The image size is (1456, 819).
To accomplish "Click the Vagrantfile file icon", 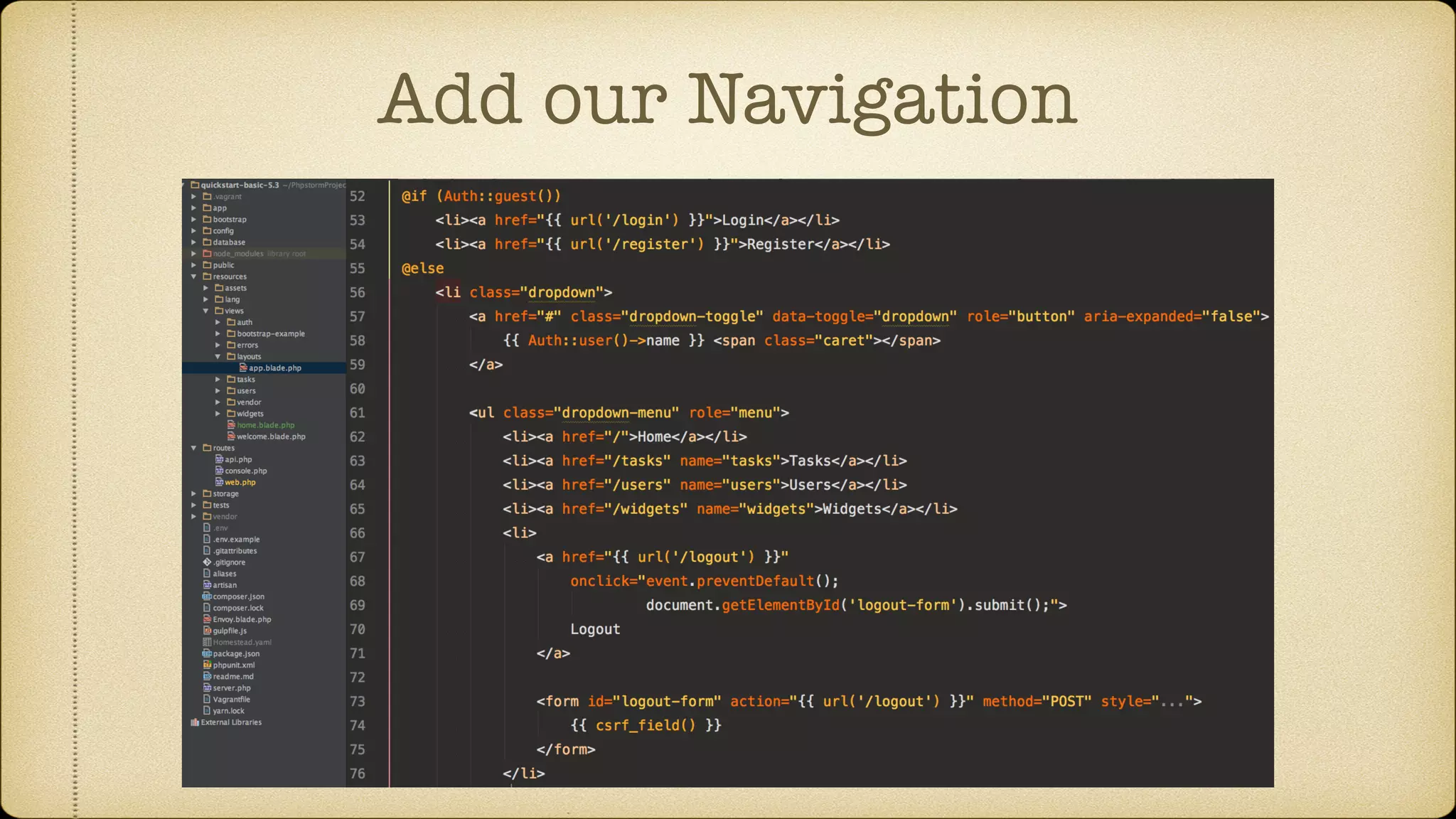I will 207,698.
